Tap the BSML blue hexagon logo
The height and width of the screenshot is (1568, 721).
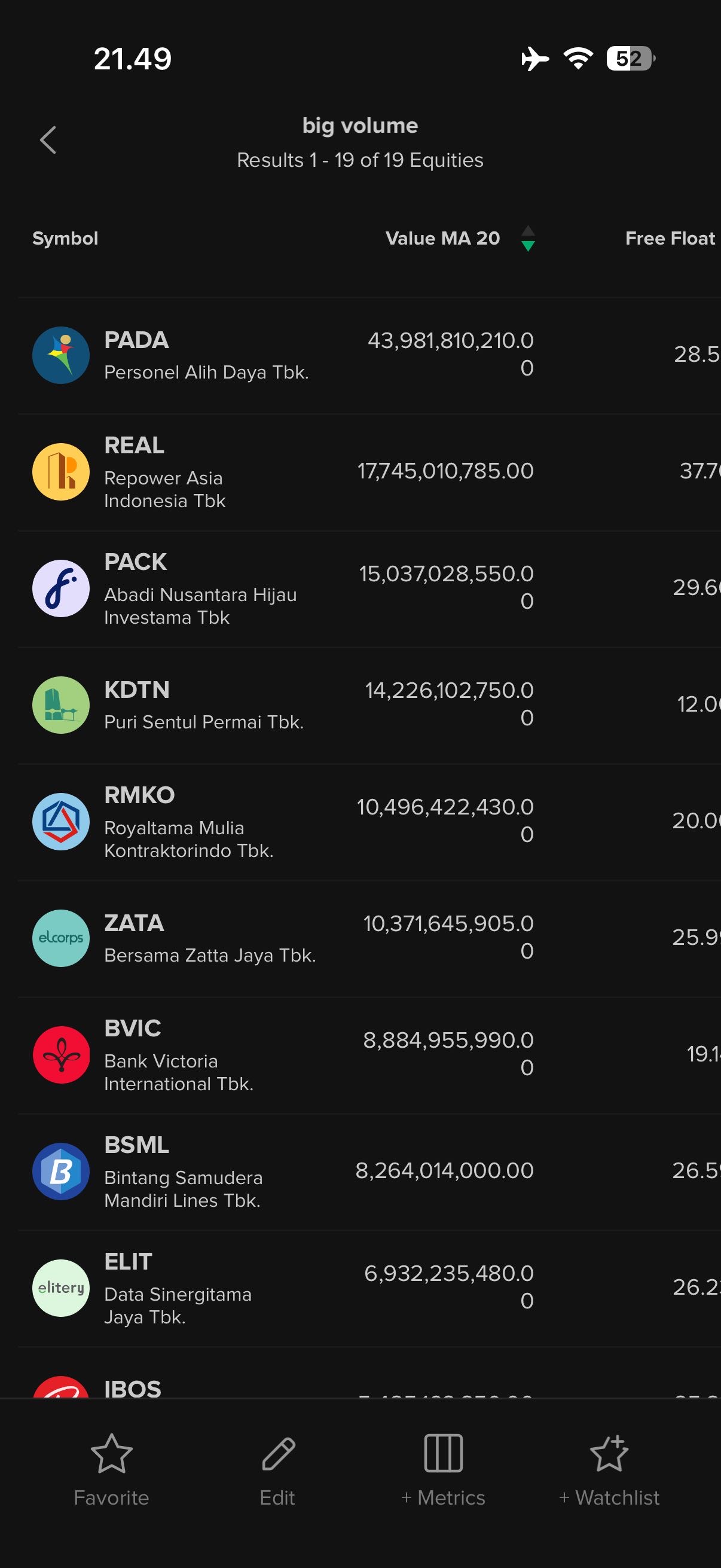pos(61,1171)
